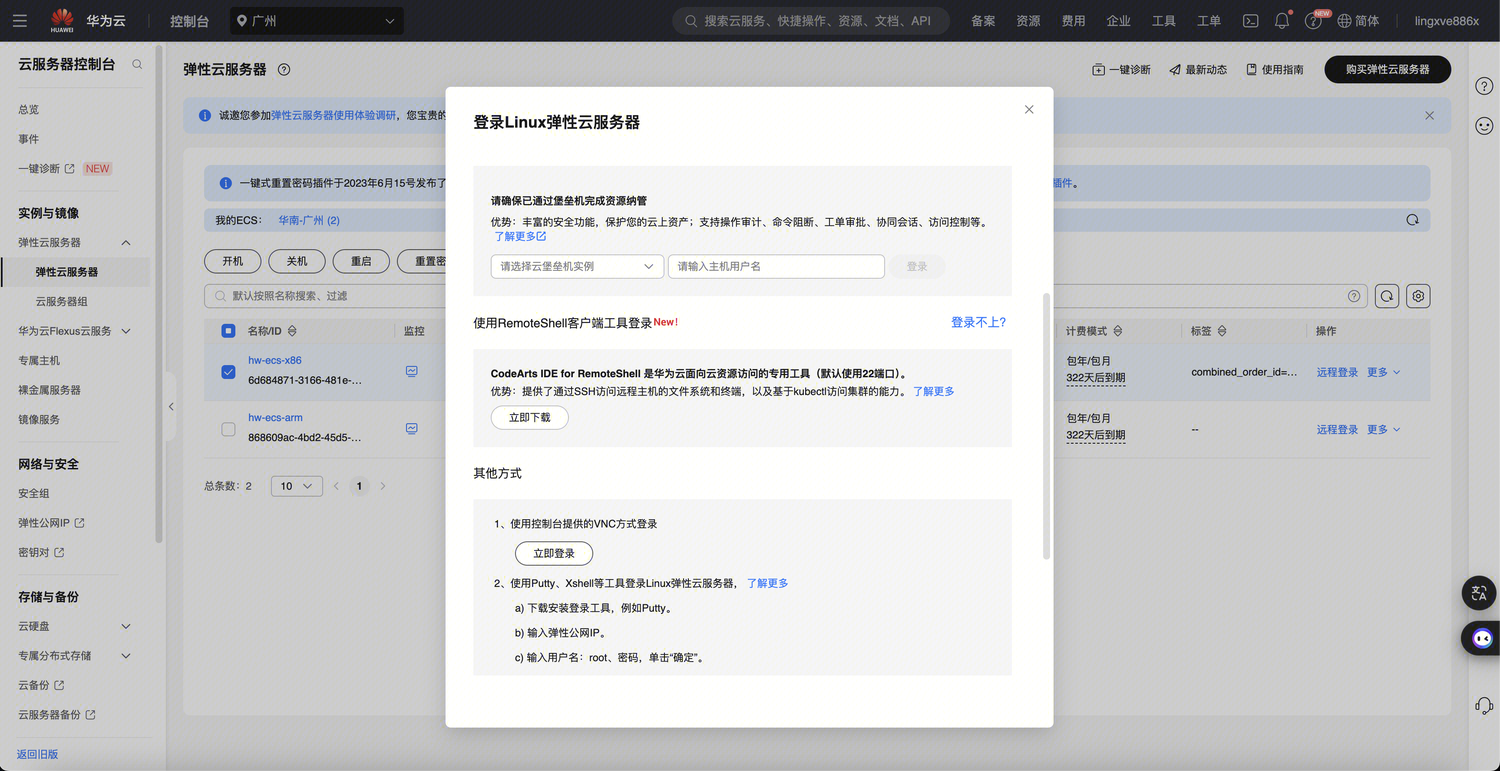Open the 请选择云堡垒机实例 dropdown
This screenshot has height=771, width=1500.
tap(577, 266)
